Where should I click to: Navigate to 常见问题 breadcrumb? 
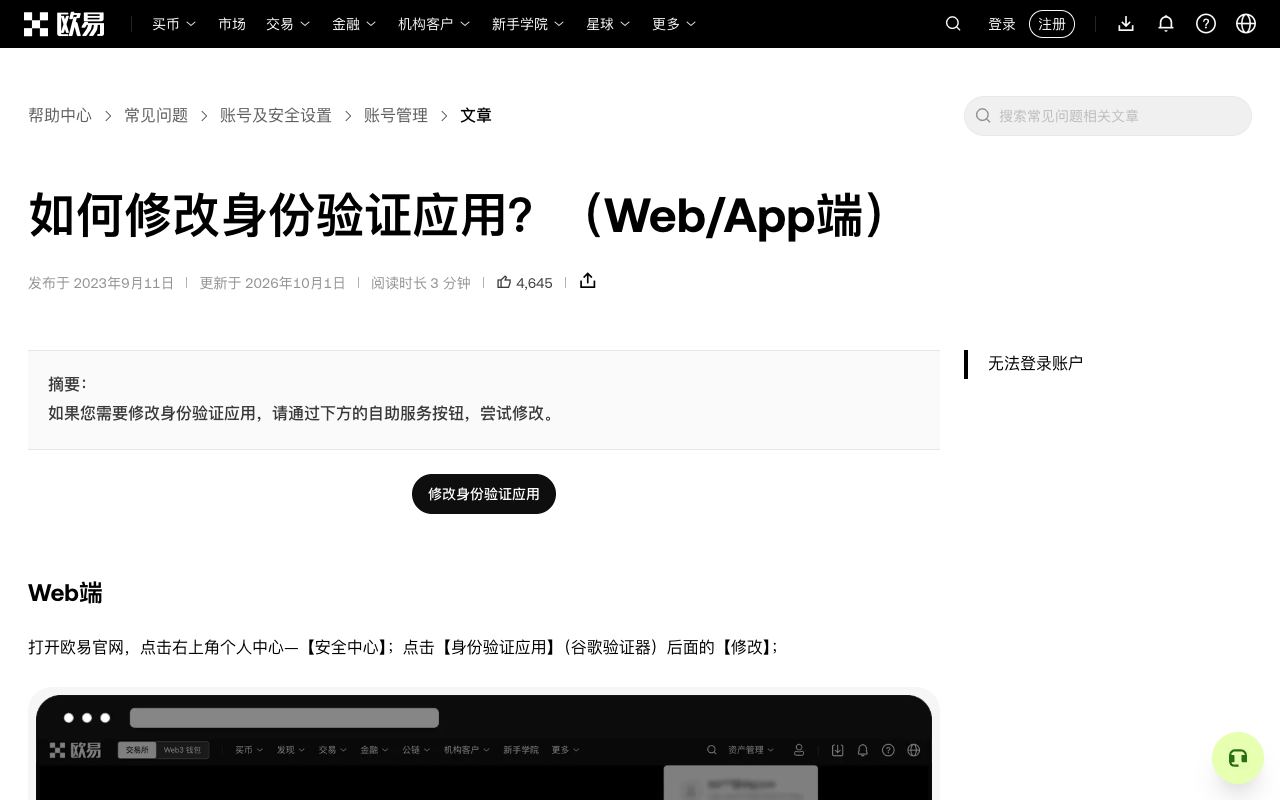point(156,116)
